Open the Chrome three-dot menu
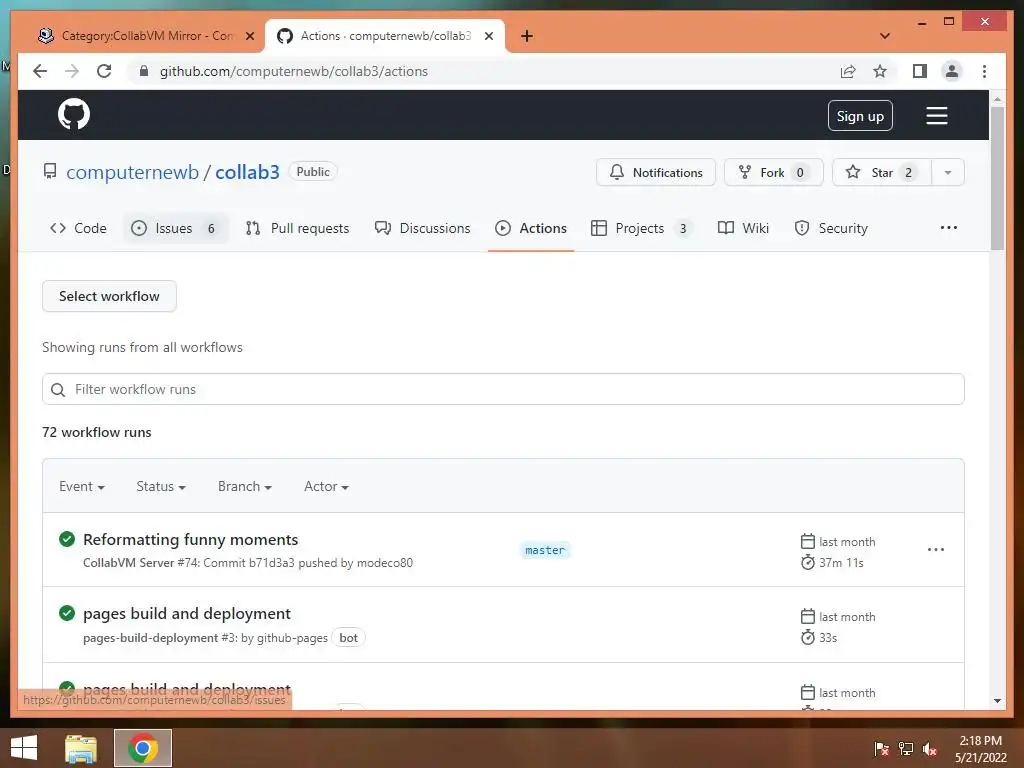Viewport: 1024px width, 768px height. point(984,71)
